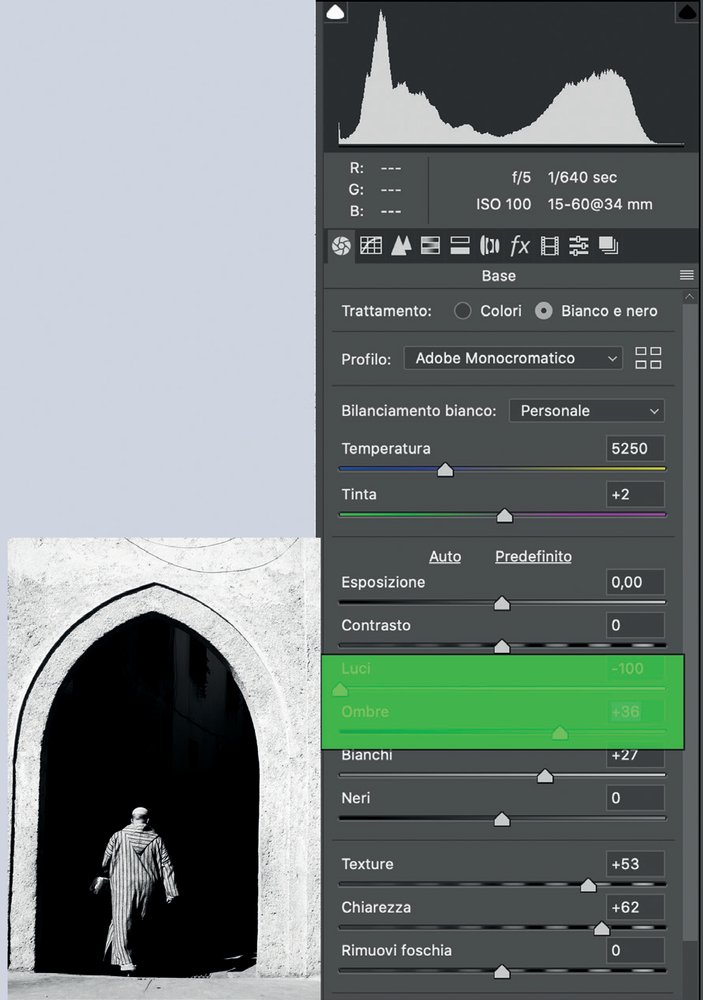Open the Split Toning panel icon
This screenshot has width=703, height=1000.
(460, 246)
